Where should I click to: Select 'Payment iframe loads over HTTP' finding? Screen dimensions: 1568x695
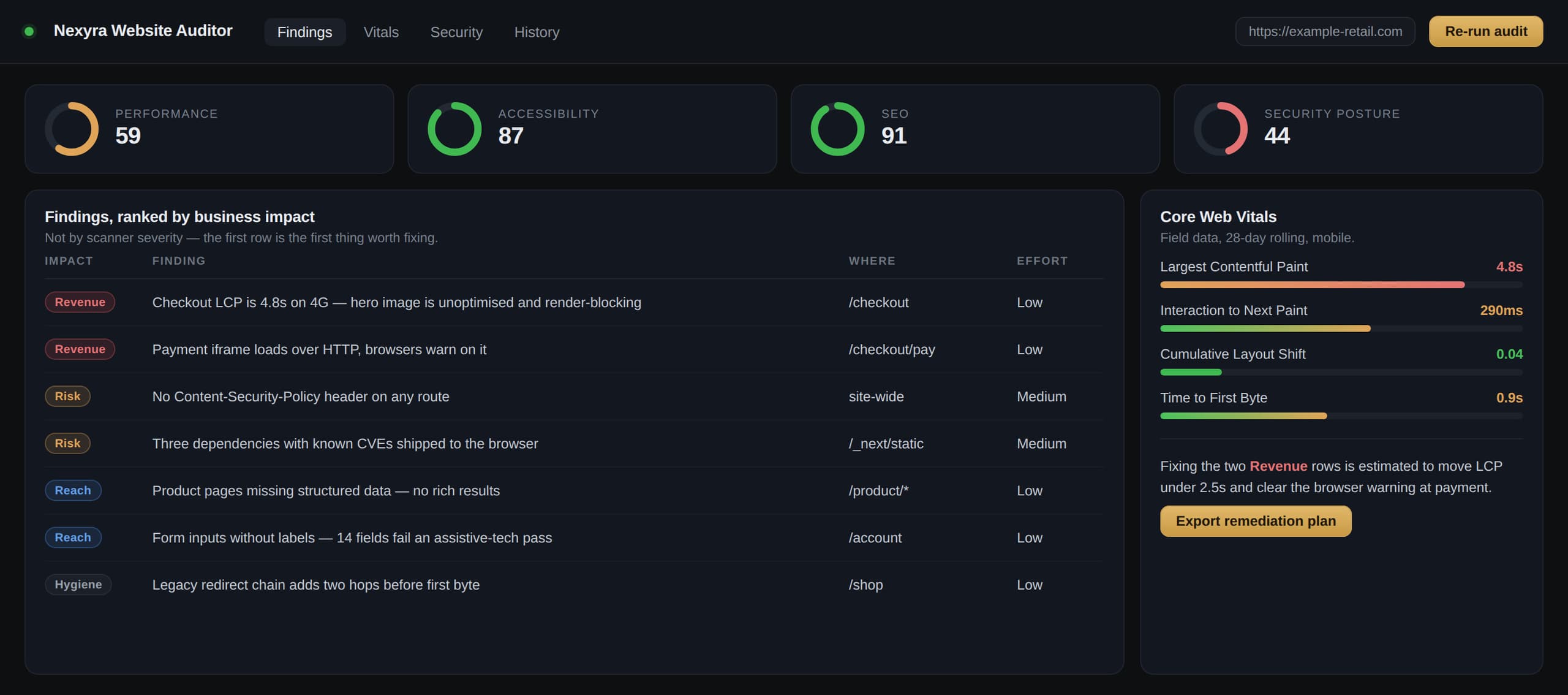tap(574, 349)
